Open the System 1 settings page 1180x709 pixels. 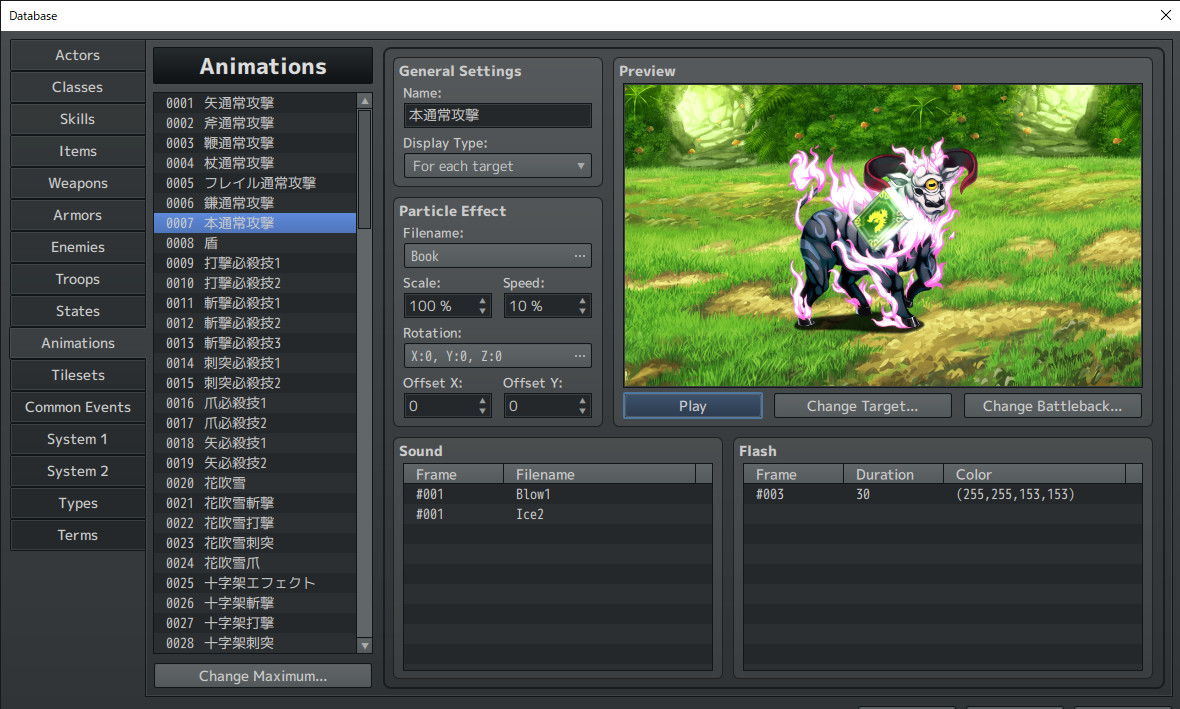click(77, 439)
